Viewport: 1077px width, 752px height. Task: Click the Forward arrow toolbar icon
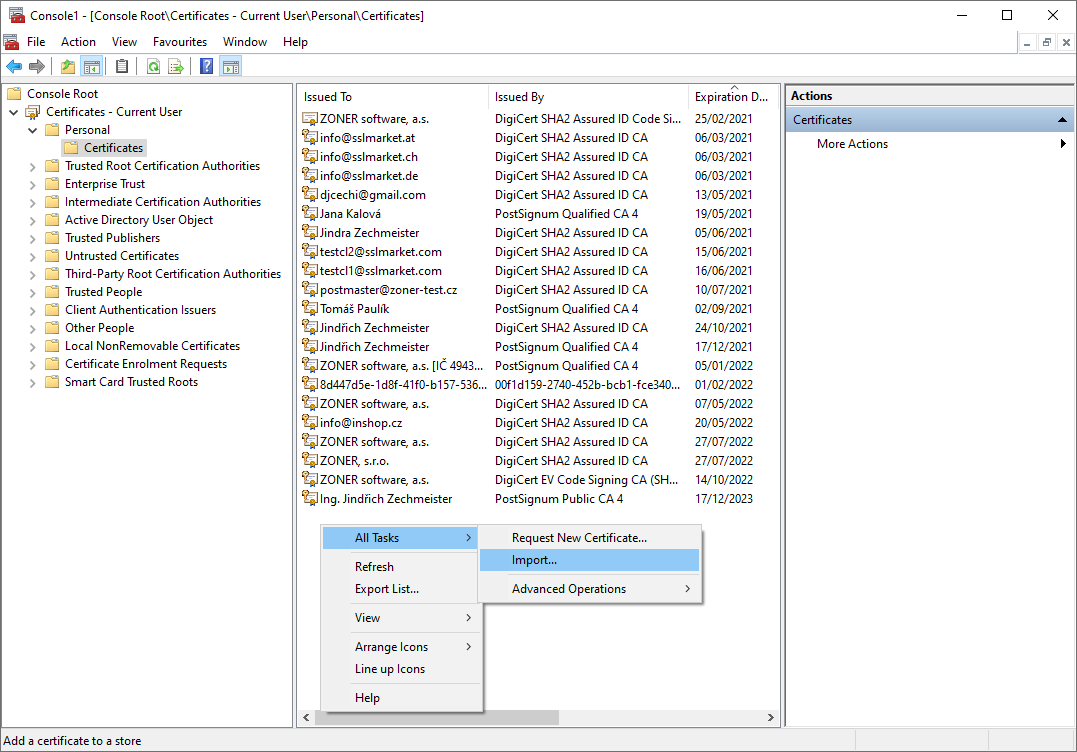pyautogui.click(x=37, y=67)
